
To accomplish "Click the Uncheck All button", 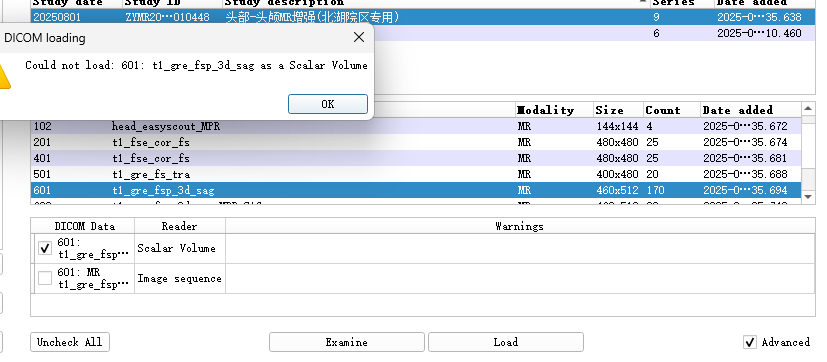I will tap(70, 342).
